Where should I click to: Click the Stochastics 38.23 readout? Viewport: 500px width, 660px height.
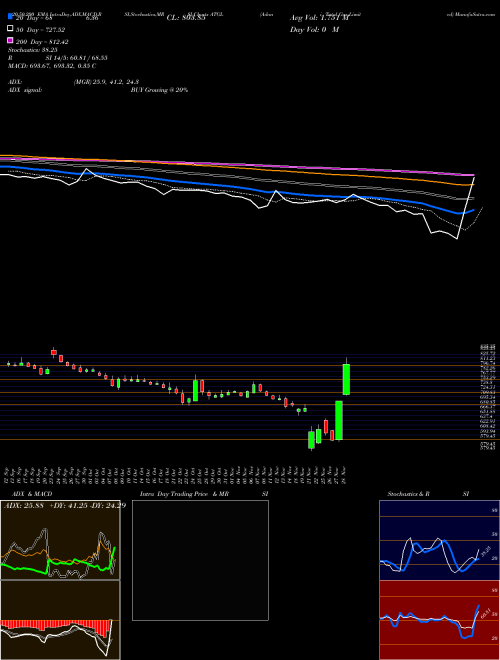32,50
